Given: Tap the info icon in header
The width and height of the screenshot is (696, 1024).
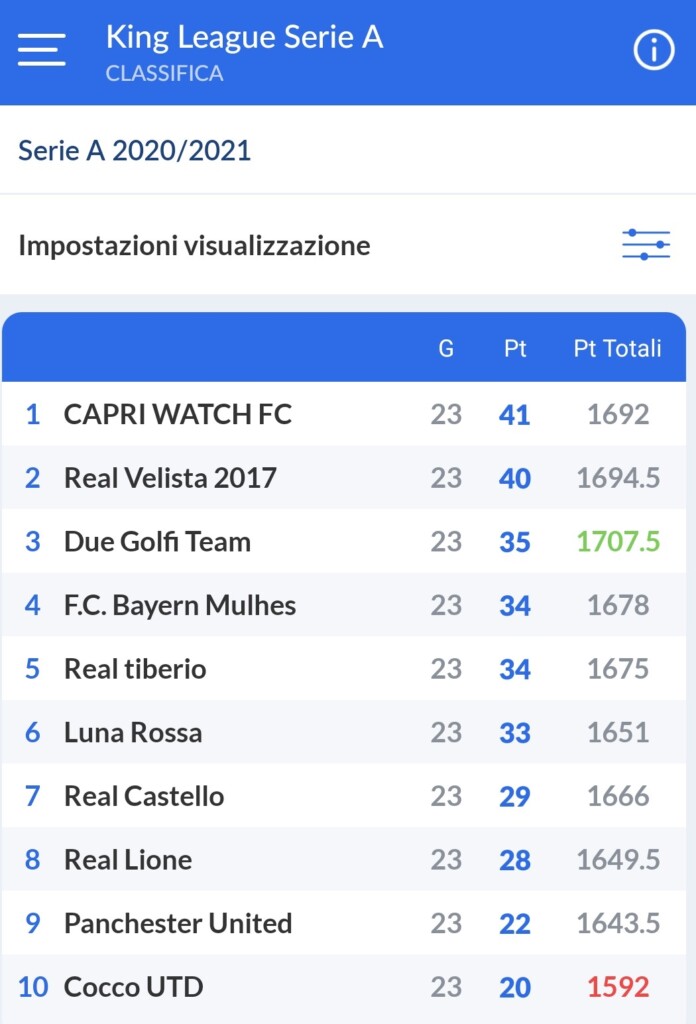Looking at the screenshot, I should tap(654, 49).
